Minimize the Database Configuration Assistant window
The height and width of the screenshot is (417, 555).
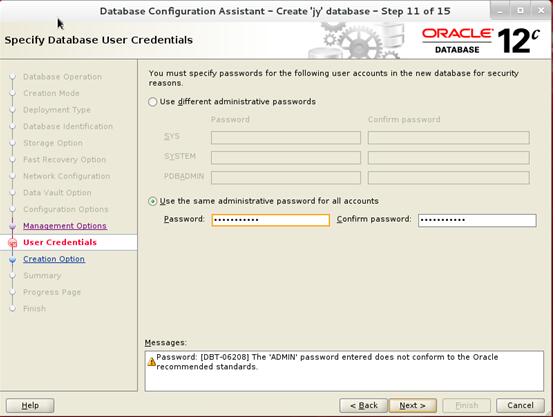click(x=499, y=11)
